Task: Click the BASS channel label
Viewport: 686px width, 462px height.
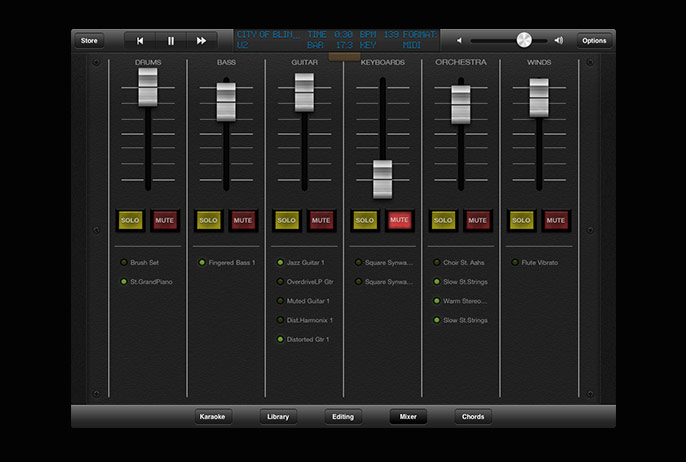Action: click(x=226, y=62)
